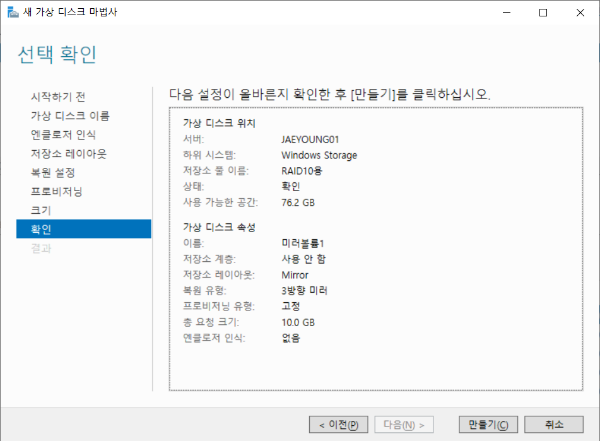Go to the 시작하기 전 step
The height and width of the screenshot is (441, 600).
pyautogui.click(x=58, y=96)
